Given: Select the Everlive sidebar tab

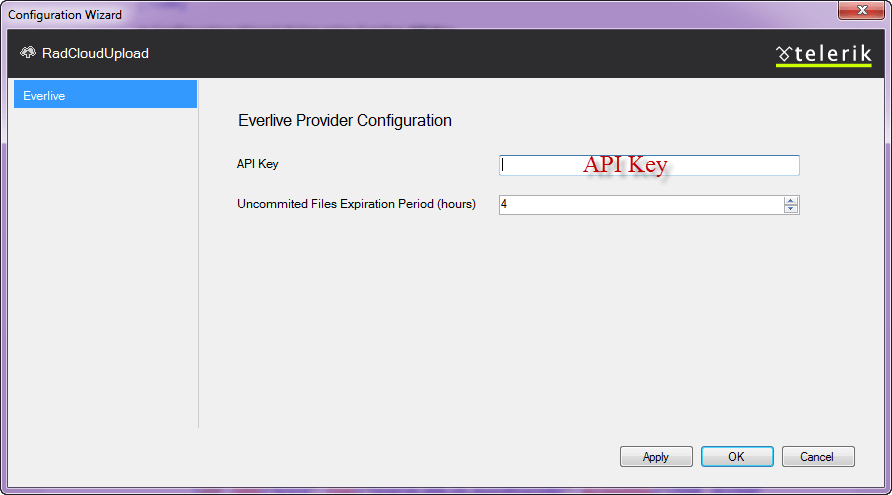Looking at the screenshot, I should (105, 95).
